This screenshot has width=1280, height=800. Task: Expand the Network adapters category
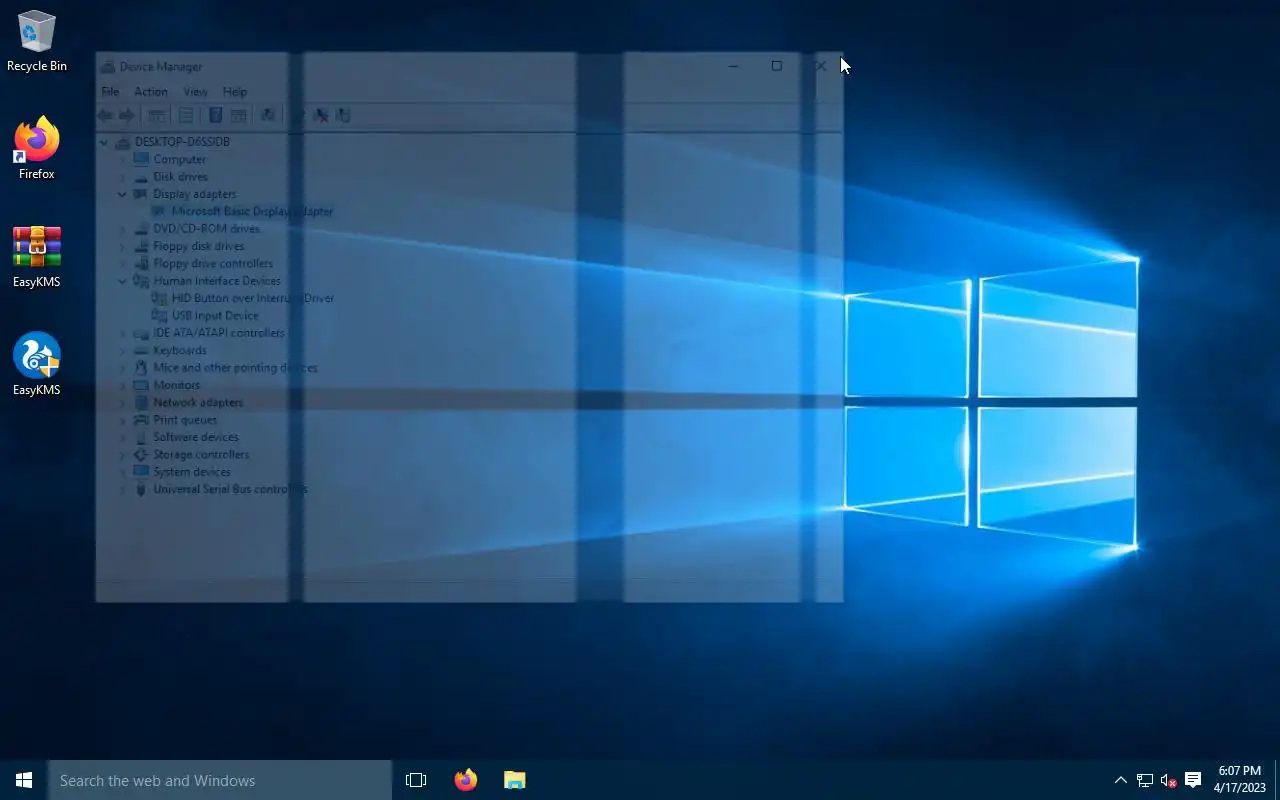[x=123, y=402]
